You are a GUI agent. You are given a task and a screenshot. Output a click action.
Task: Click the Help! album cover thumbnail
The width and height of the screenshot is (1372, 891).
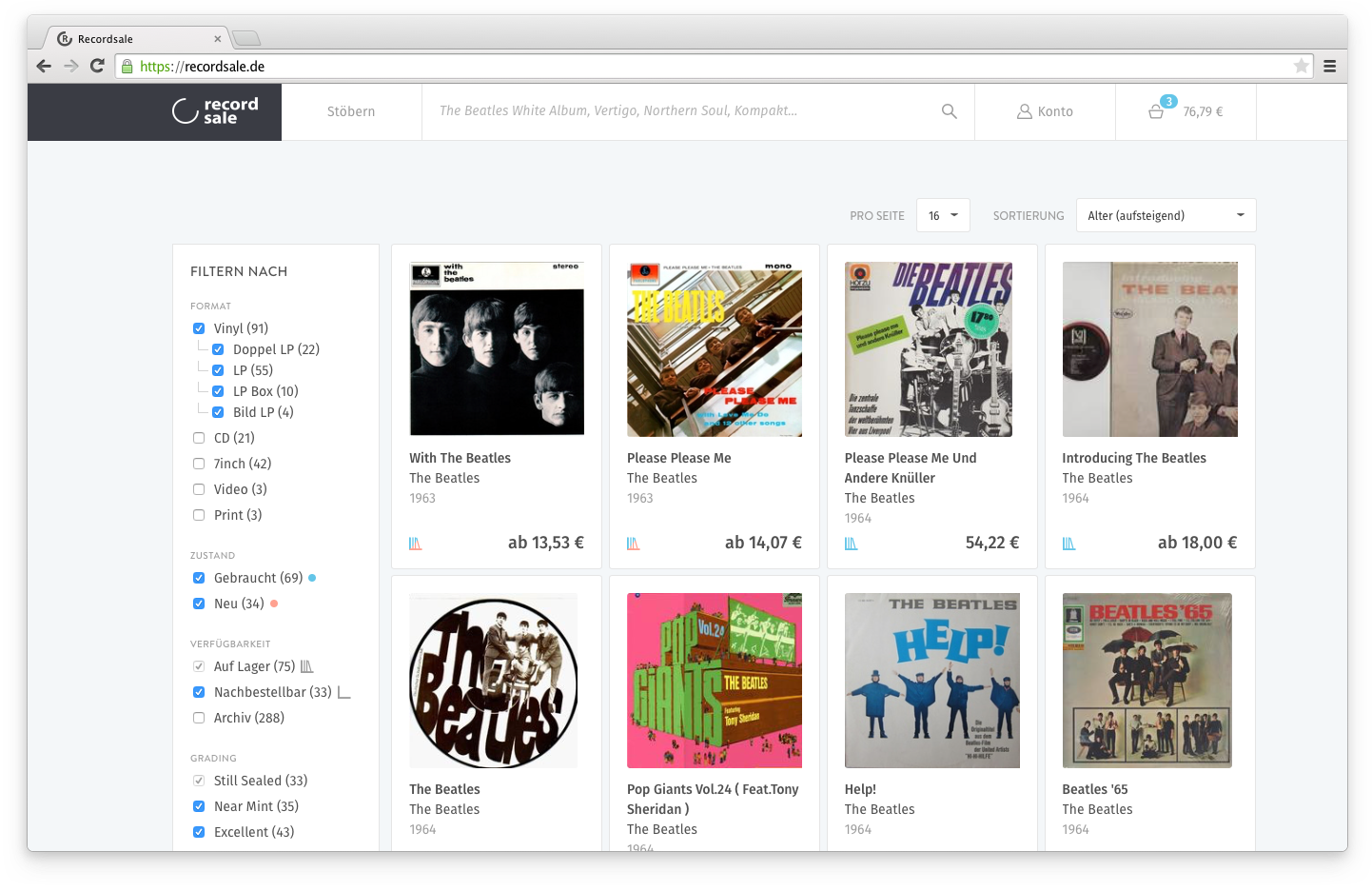click(931, 681)
